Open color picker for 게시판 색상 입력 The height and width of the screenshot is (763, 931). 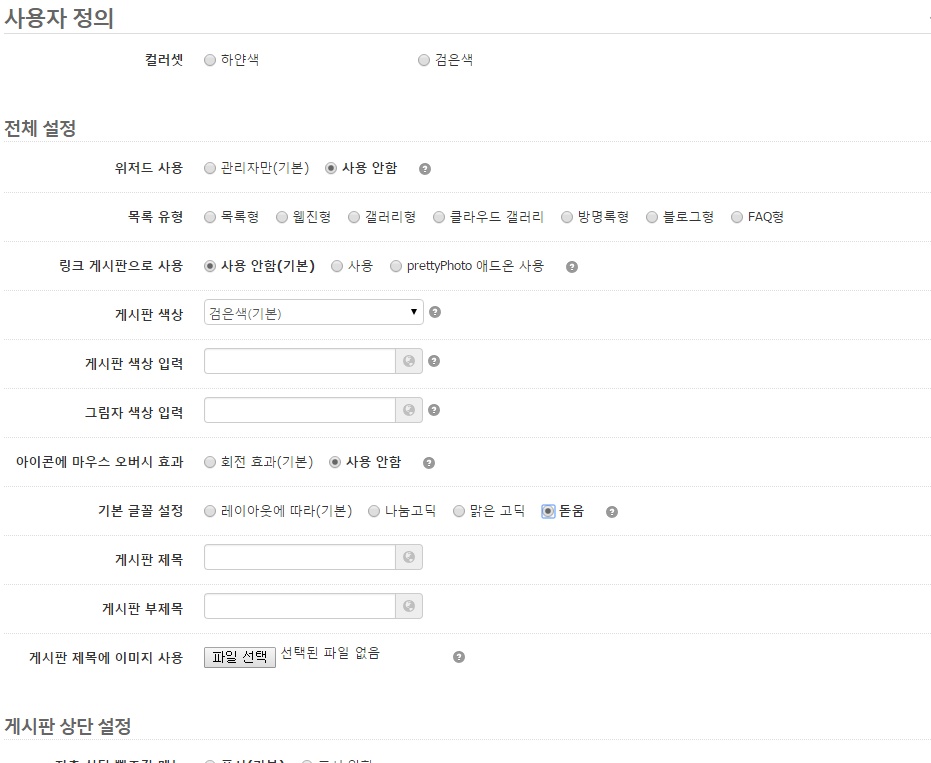(408, 362)
